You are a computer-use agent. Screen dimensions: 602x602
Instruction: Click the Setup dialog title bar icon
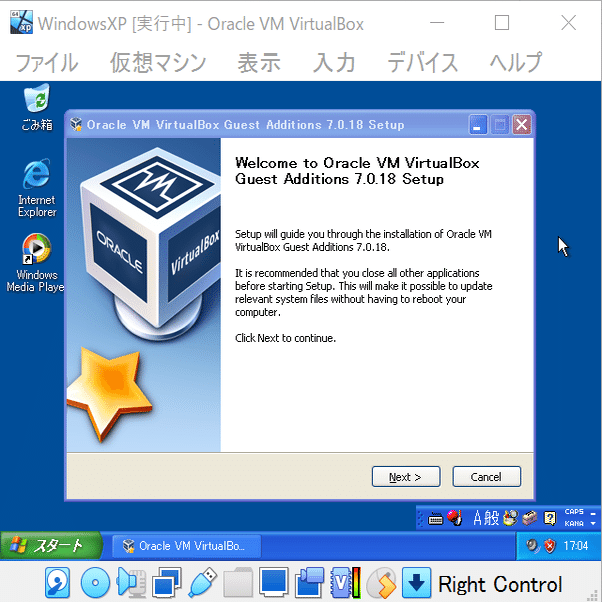click(76, 124)
